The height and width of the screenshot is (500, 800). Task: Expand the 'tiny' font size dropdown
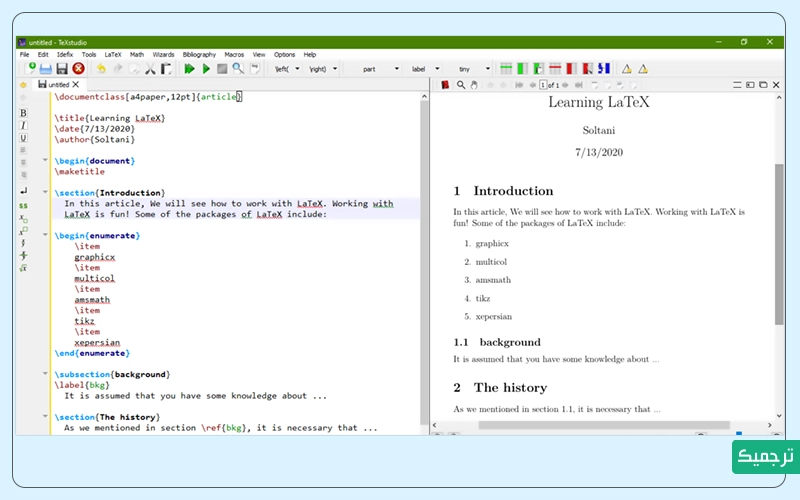472,69
